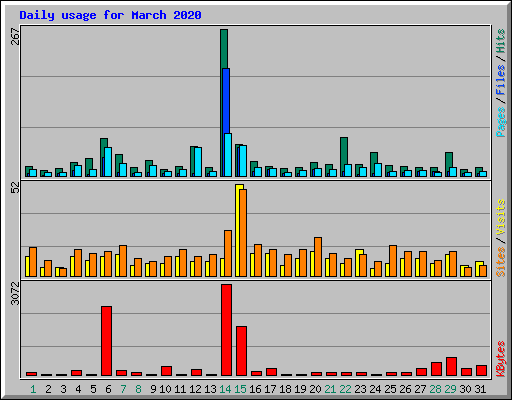
Task: Click the "Files" legend label
Action: (x=500, y=79)
